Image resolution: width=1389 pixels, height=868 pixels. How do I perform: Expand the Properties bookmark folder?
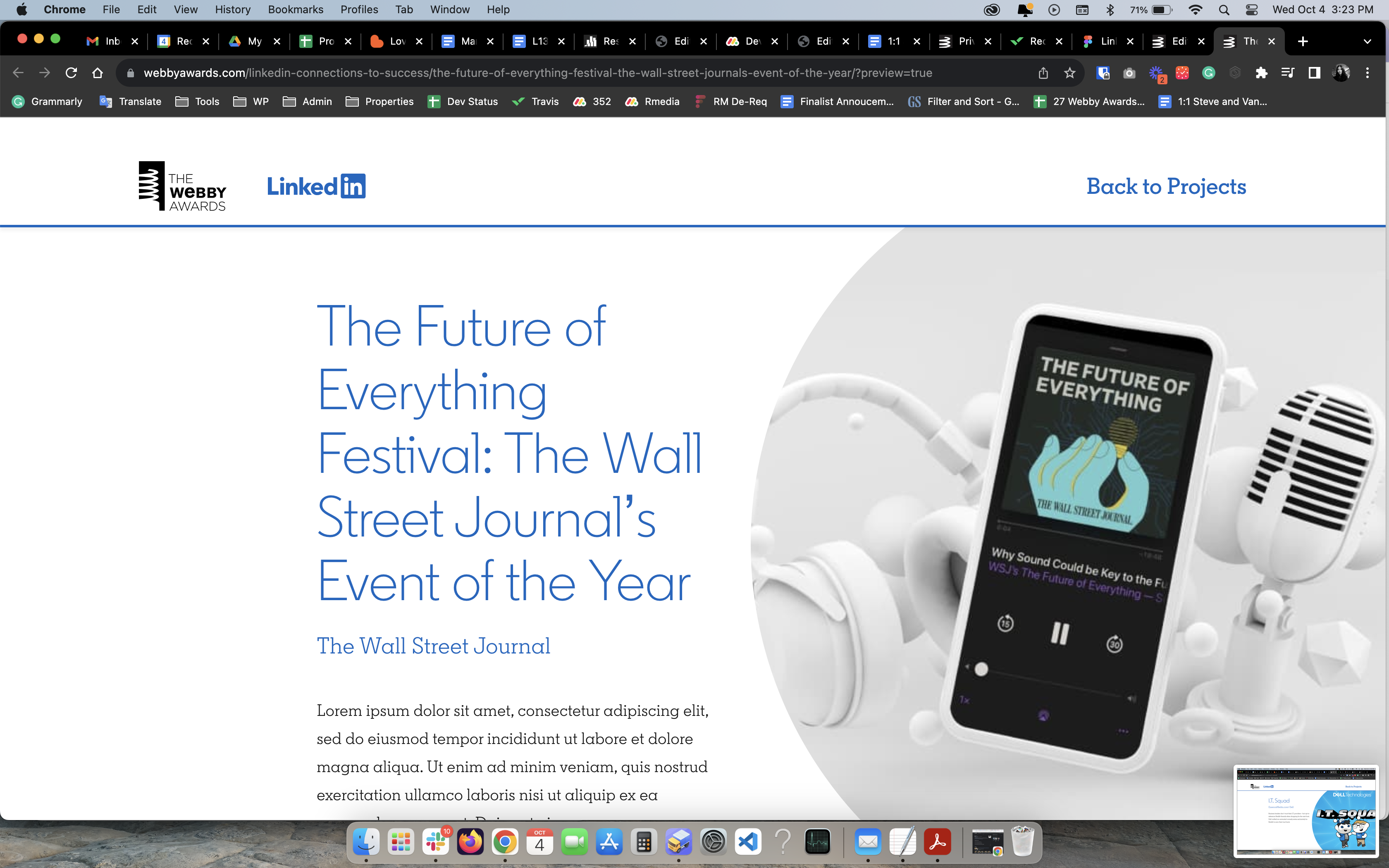tap(379, 102)
